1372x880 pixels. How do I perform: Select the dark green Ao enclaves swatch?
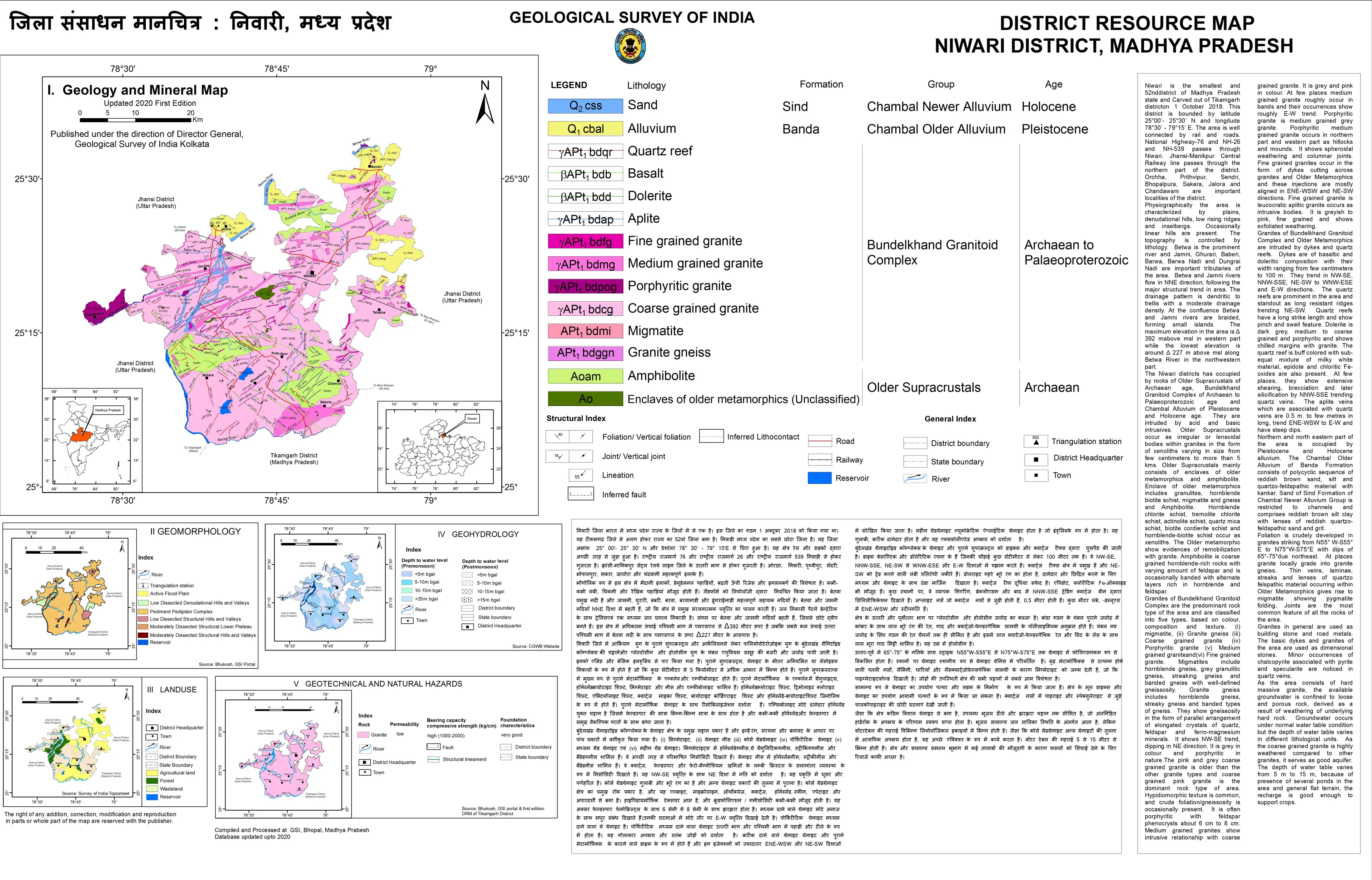click(x=585, y=398)
